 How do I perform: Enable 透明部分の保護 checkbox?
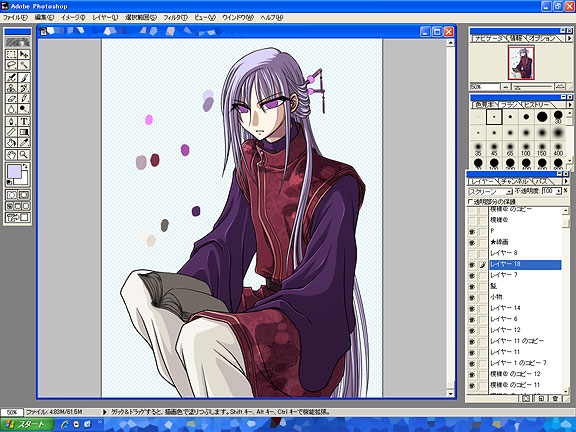[471, 202]
